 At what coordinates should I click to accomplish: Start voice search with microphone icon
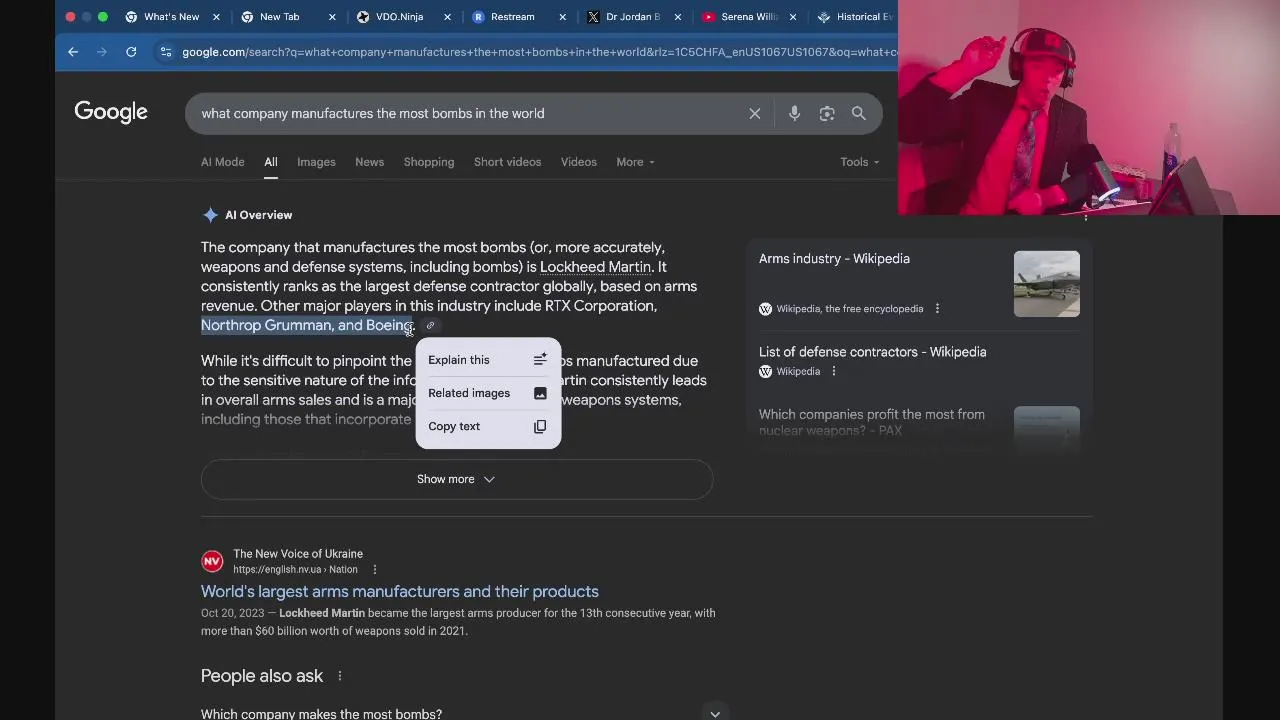[794, 114]
